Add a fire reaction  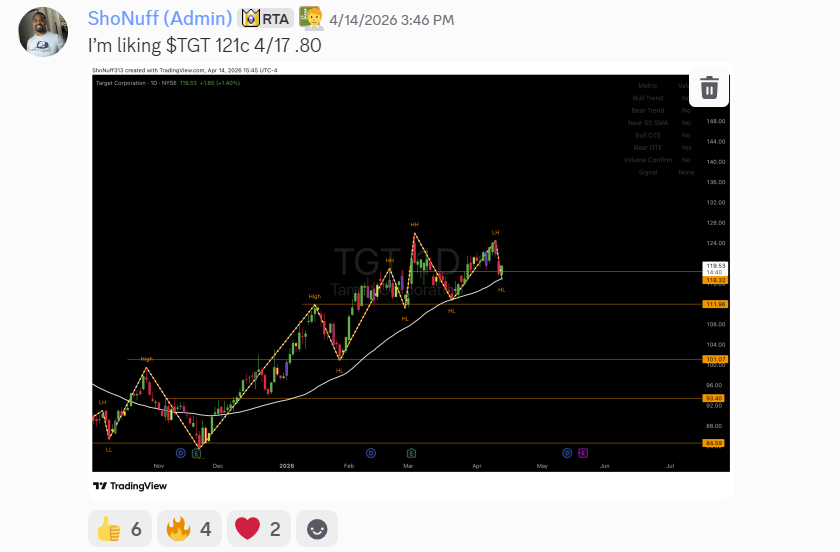[189, 529]
